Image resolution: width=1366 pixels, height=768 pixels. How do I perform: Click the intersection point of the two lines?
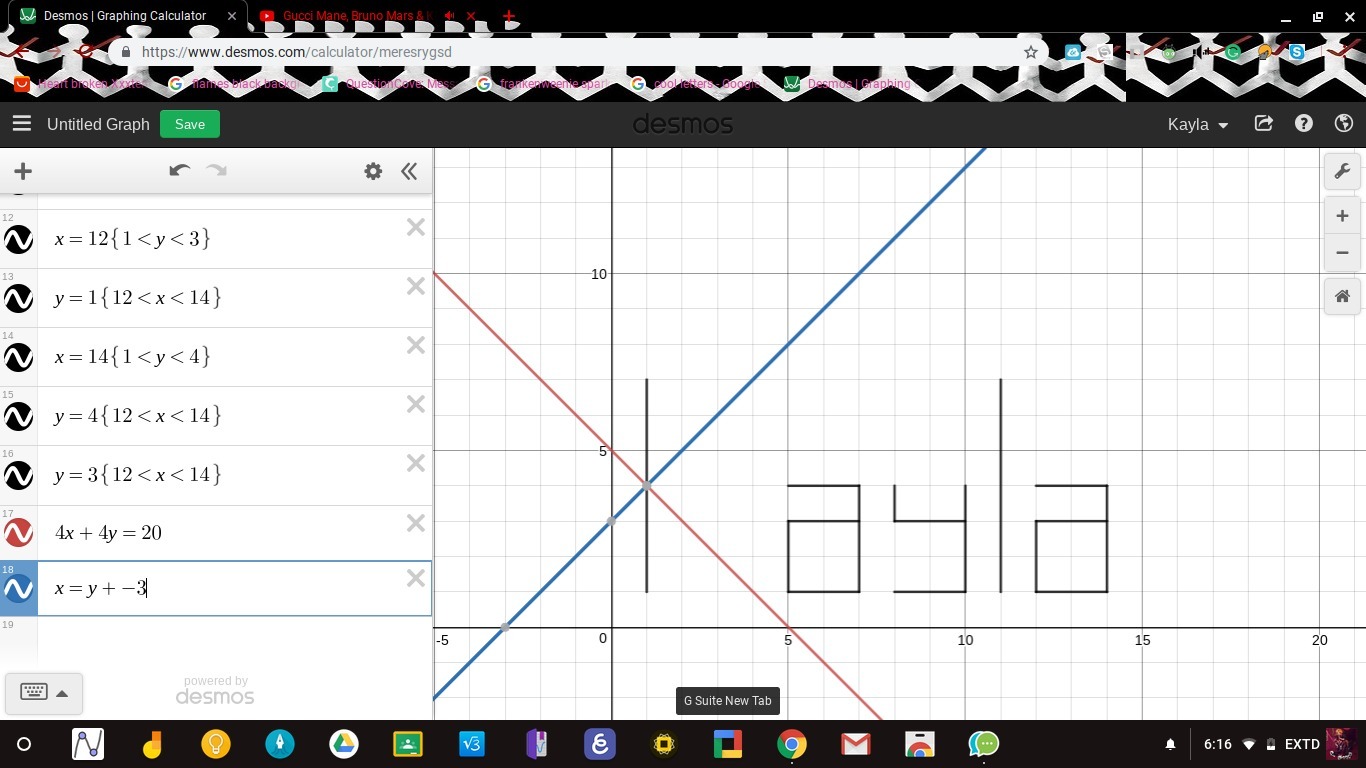(x=647, y=486)
